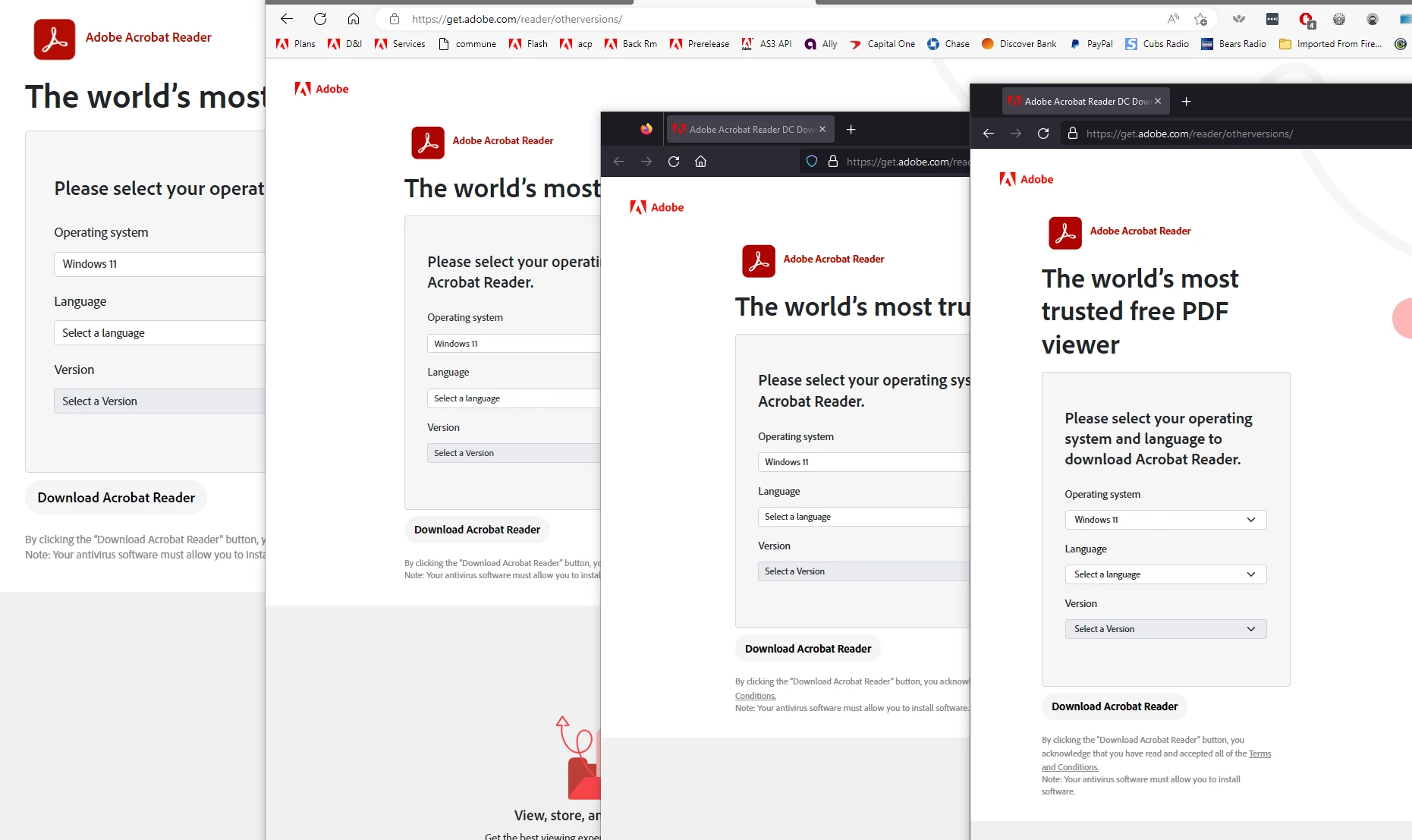Open the Flash bookmark
The height and width of the screenshot is (840, 1412).
coord(528,44)
